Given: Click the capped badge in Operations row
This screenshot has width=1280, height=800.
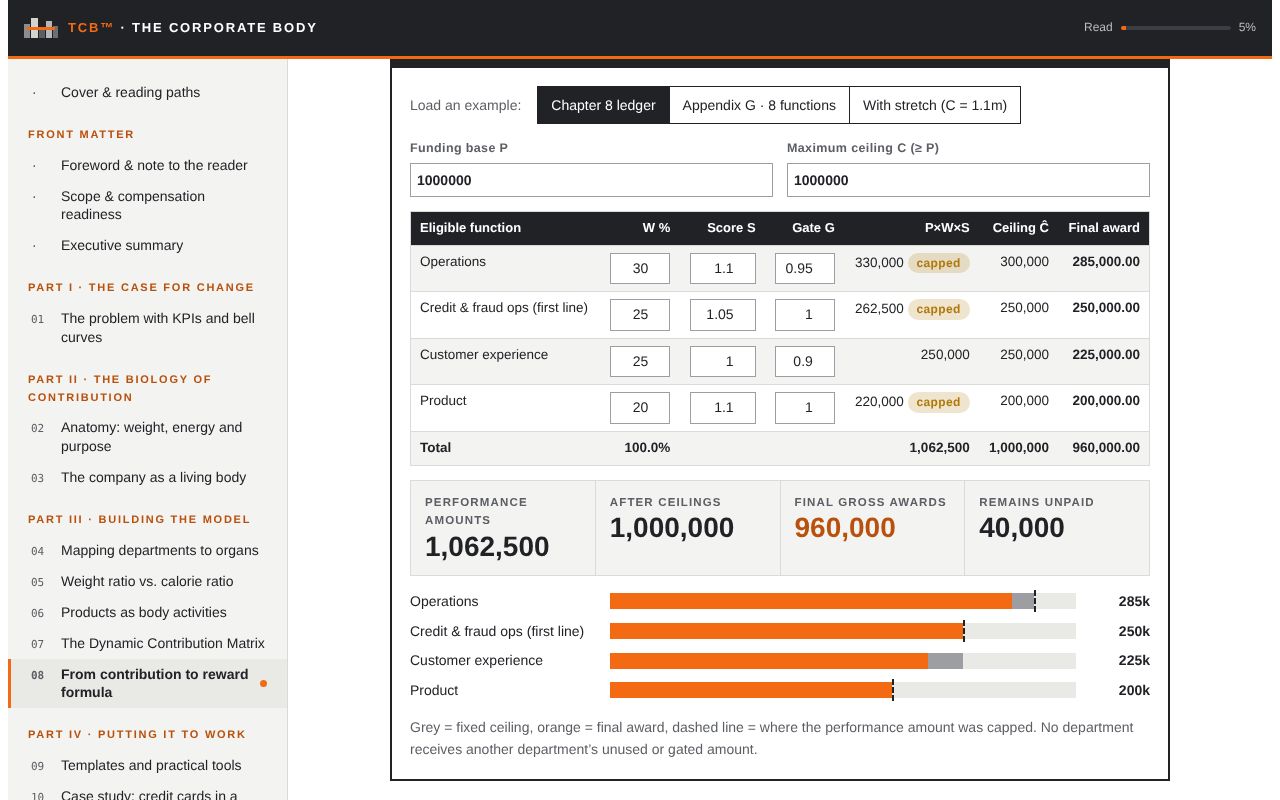Looking at the screenshot, I should [938, 263].
